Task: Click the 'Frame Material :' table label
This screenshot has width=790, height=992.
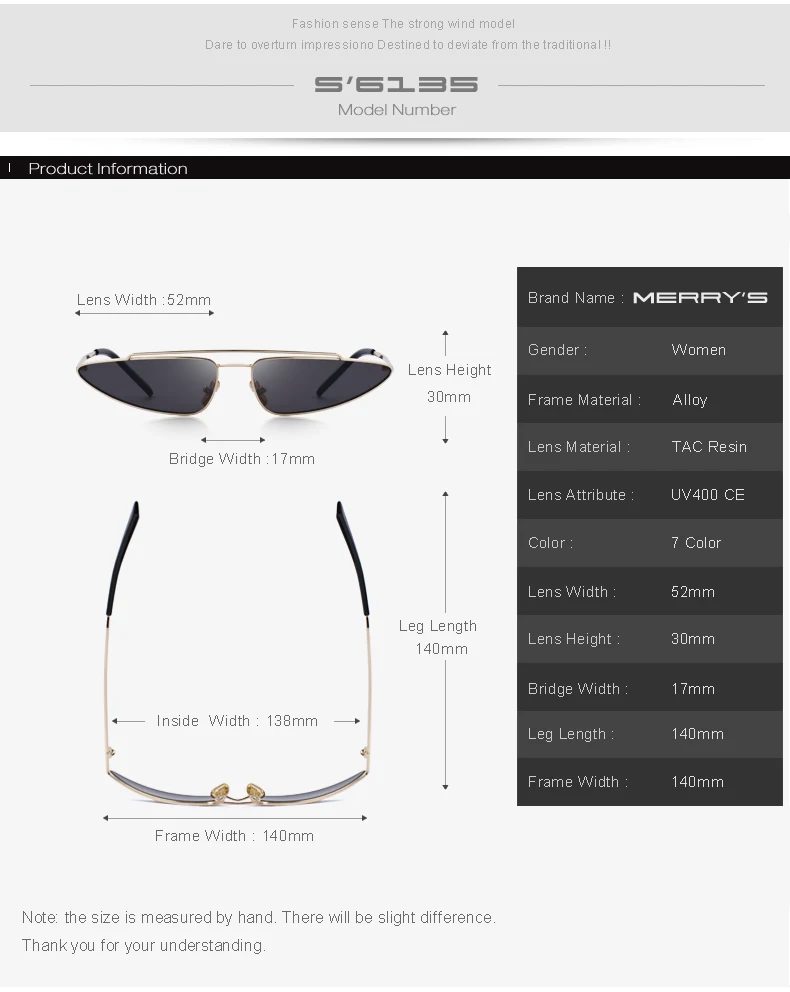Action: [x=584, y=400]
